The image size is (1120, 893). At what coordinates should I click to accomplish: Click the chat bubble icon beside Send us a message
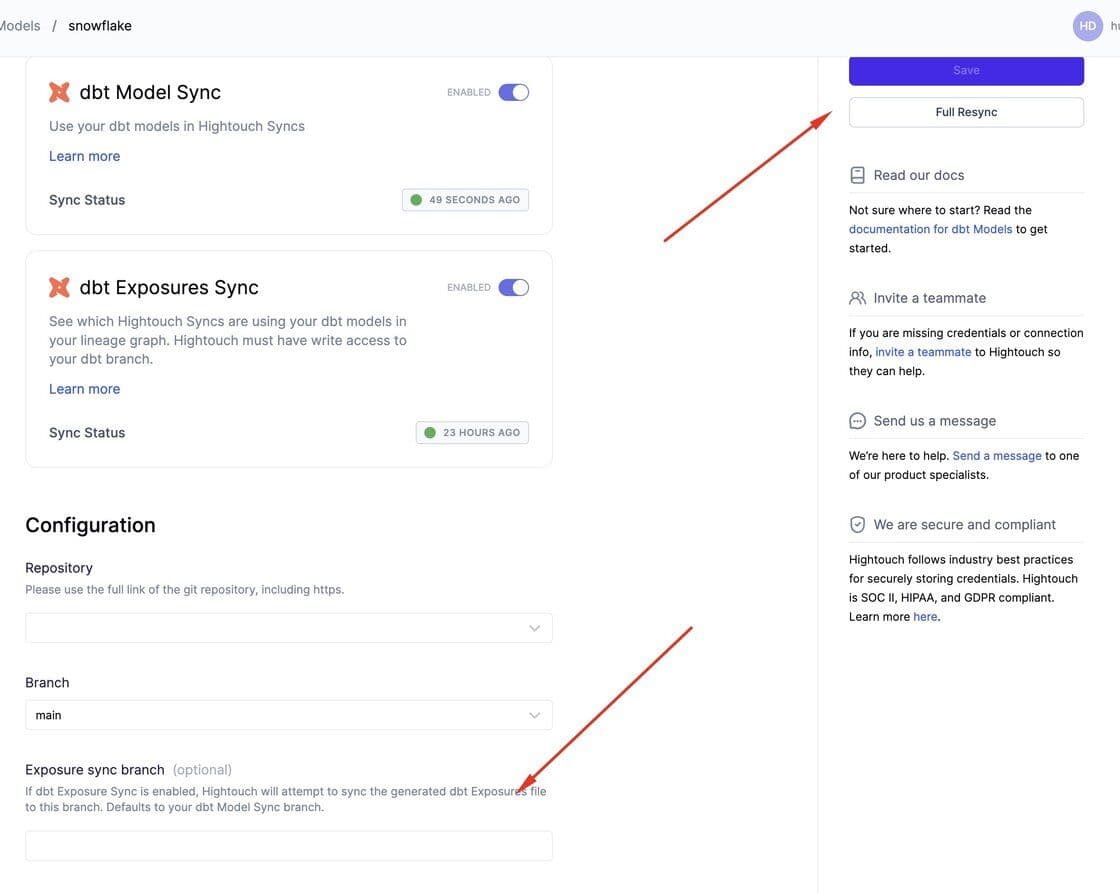[857, 421]
